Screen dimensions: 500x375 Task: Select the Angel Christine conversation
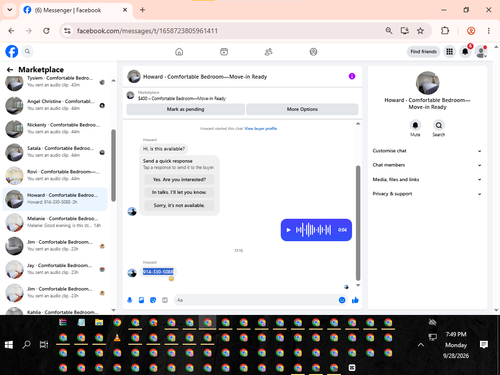point(55,105)
